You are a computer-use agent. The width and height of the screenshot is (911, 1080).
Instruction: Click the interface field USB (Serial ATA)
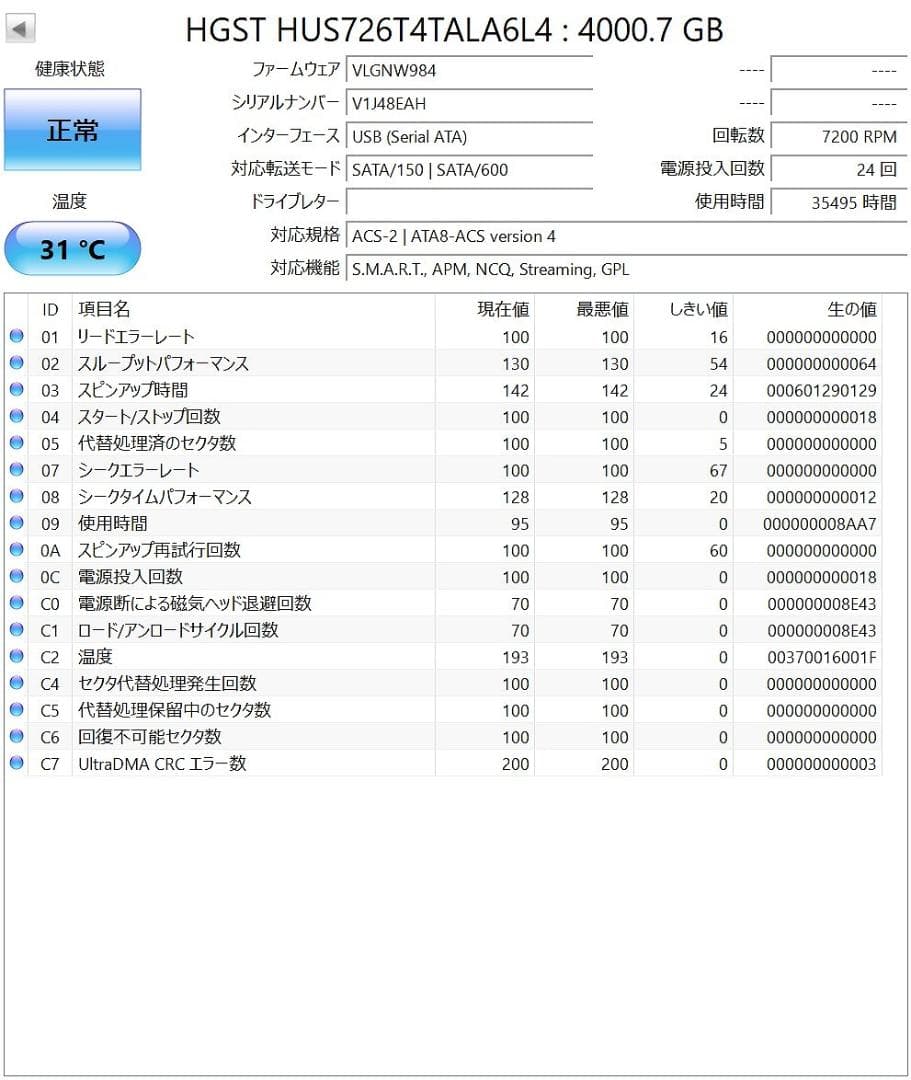470,136
